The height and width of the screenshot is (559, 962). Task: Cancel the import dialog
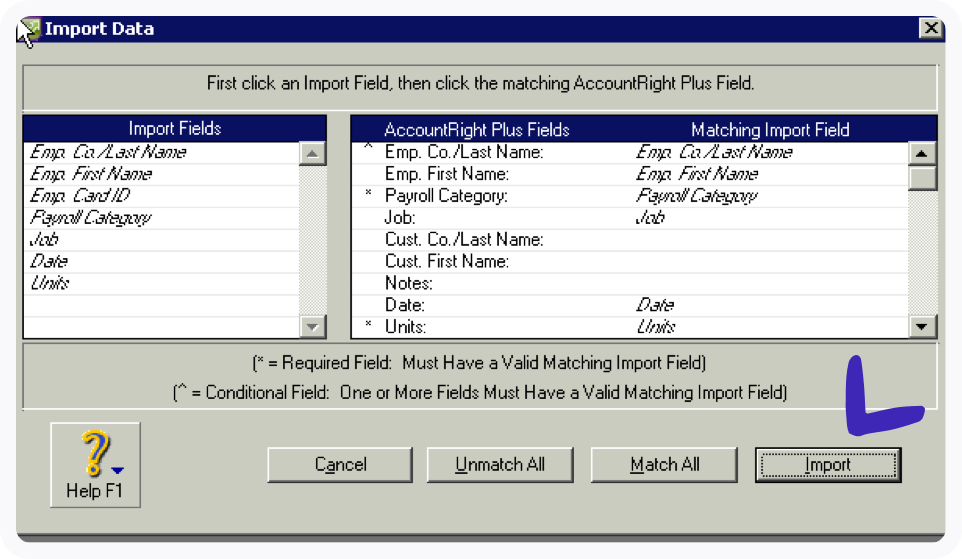340,465
